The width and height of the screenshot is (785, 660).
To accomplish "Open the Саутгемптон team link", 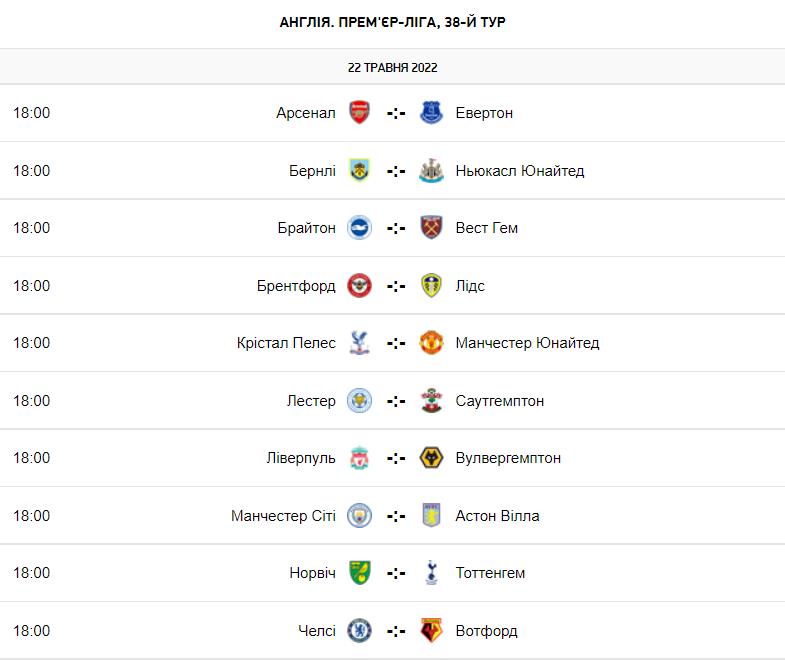I will click(x=499, y=401).
